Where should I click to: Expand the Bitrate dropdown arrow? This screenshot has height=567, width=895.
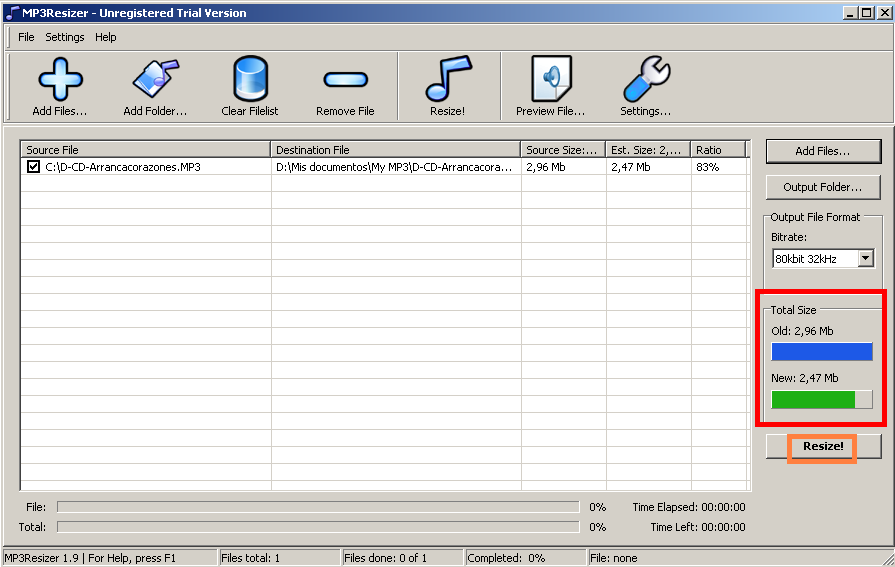(865, 259)
